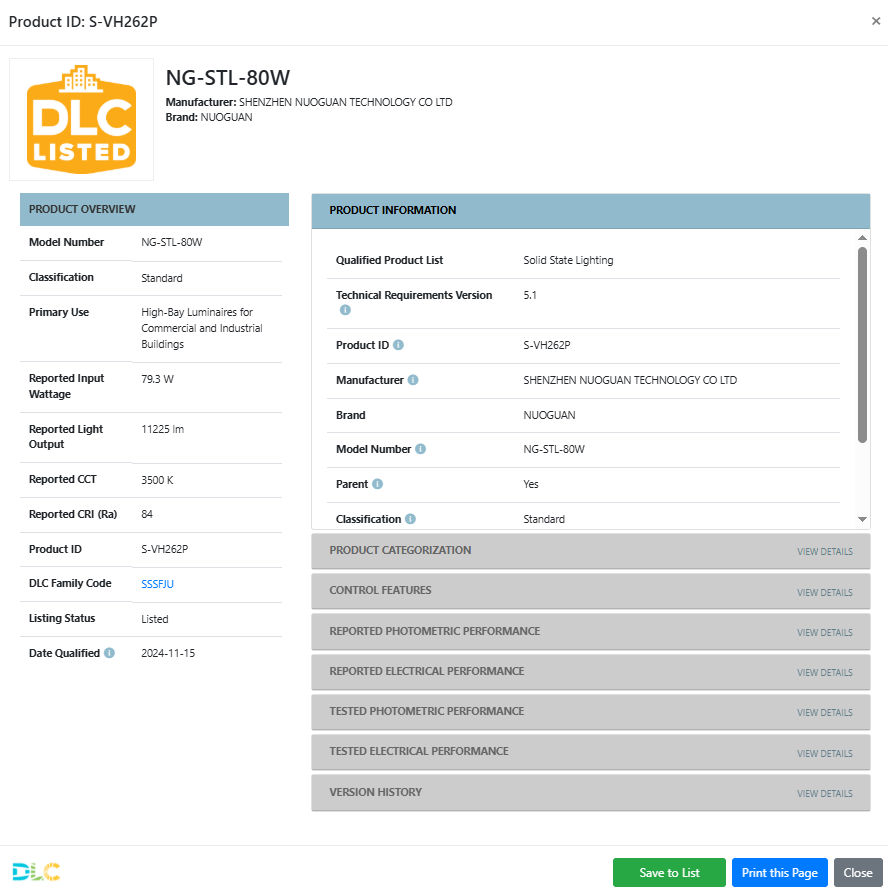Click the DLC logo in the footer
This screenshot has width=888, height=890.
point(36,872)
